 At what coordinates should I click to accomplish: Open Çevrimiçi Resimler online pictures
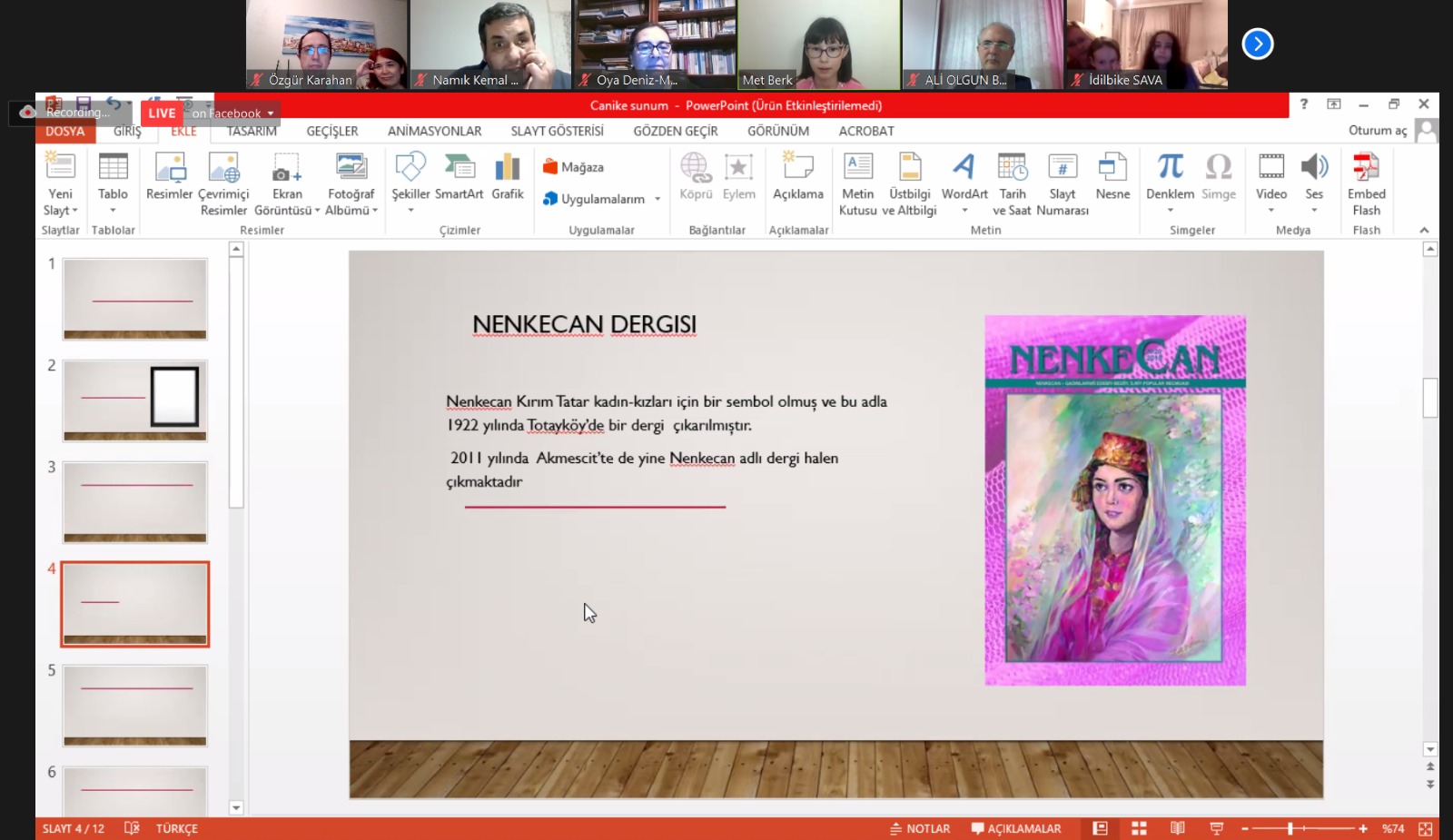pyautogui.click(x=223, y=185)
